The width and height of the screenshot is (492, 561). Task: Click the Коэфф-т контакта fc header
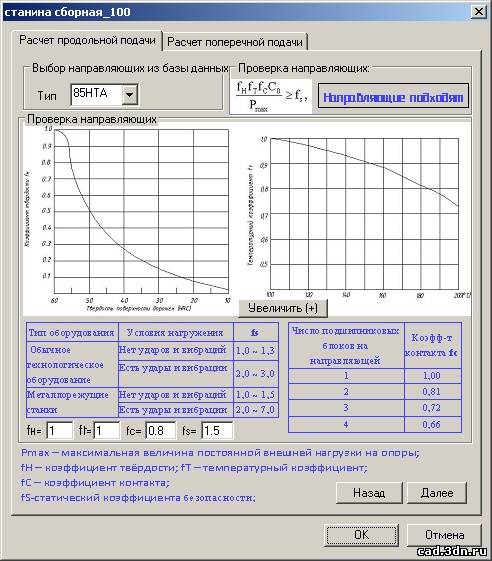click(x=432, y=345)
